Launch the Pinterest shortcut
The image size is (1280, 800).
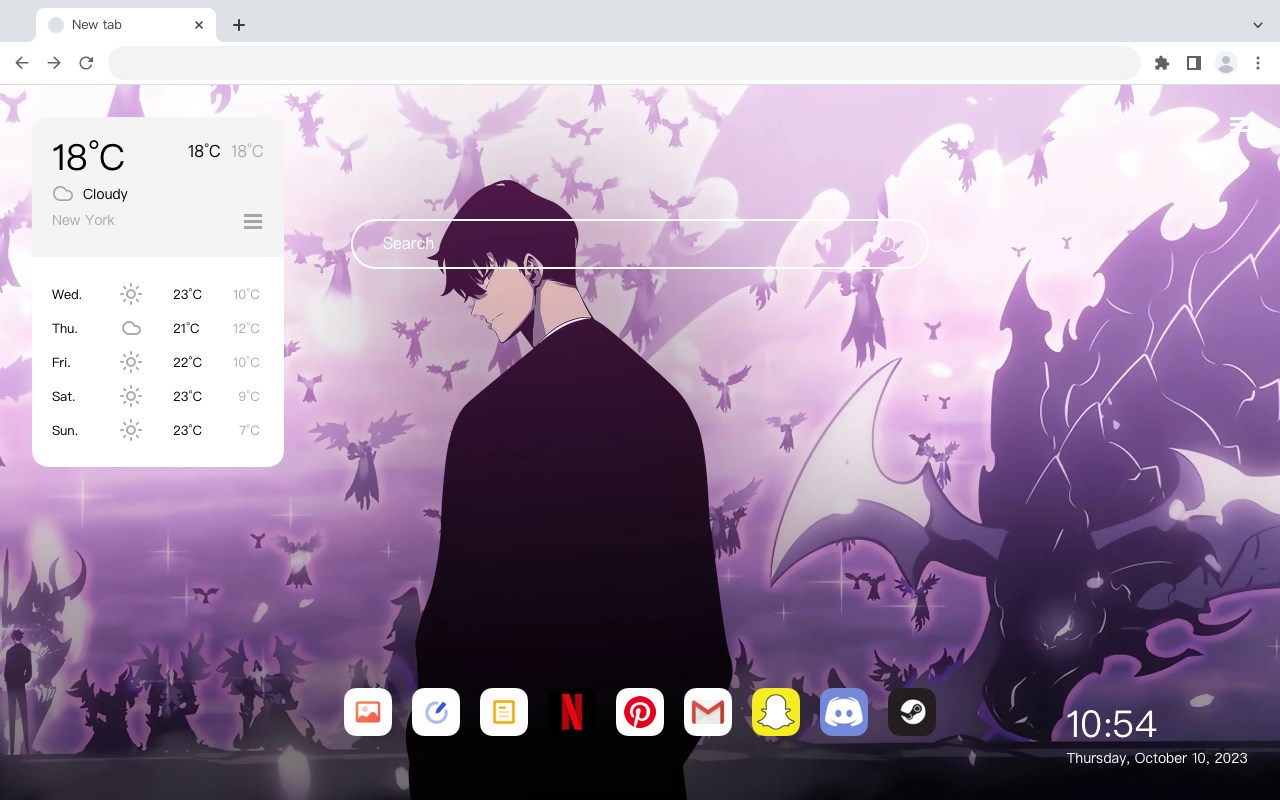(x=640, y=712)
